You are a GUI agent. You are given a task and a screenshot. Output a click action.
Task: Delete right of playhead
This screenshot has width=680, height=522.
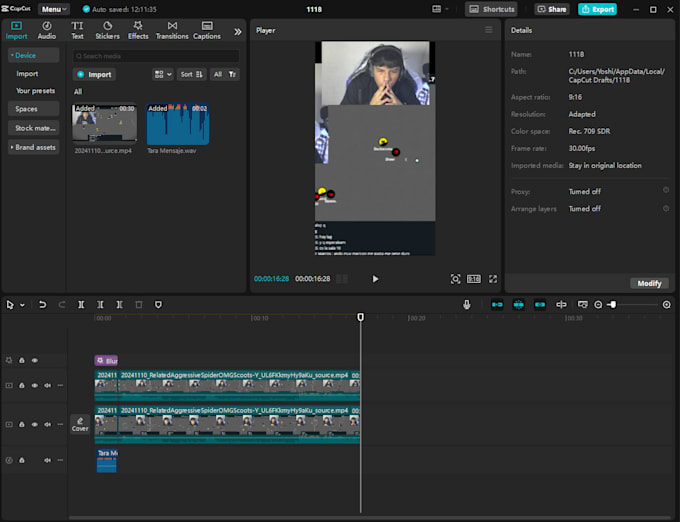[119, 305]
